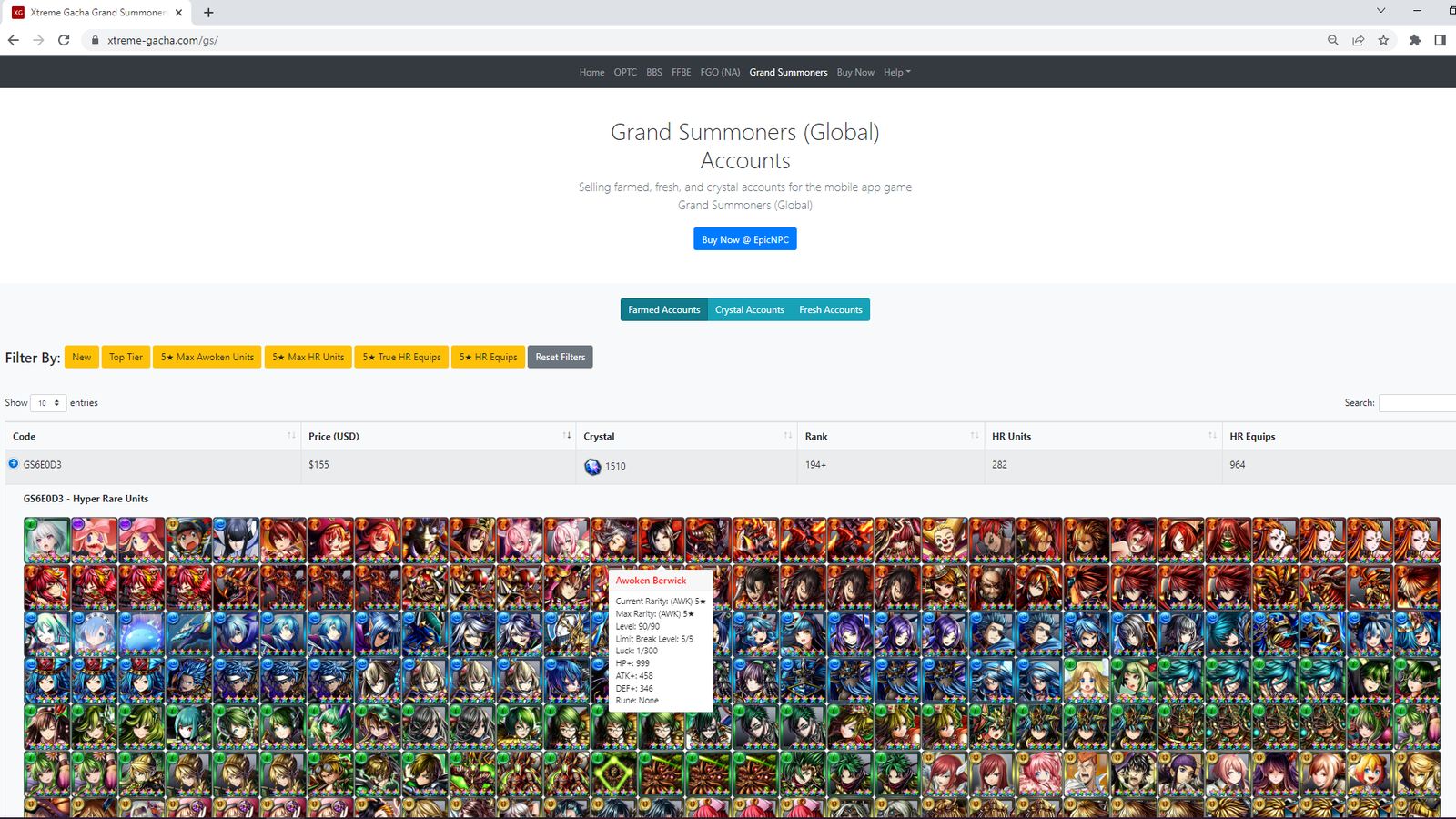Image resolution: width=1456 pixels, height=819 pixels.
Task: Sort table by HR Equips column
Action: (x=1339, y=436)
